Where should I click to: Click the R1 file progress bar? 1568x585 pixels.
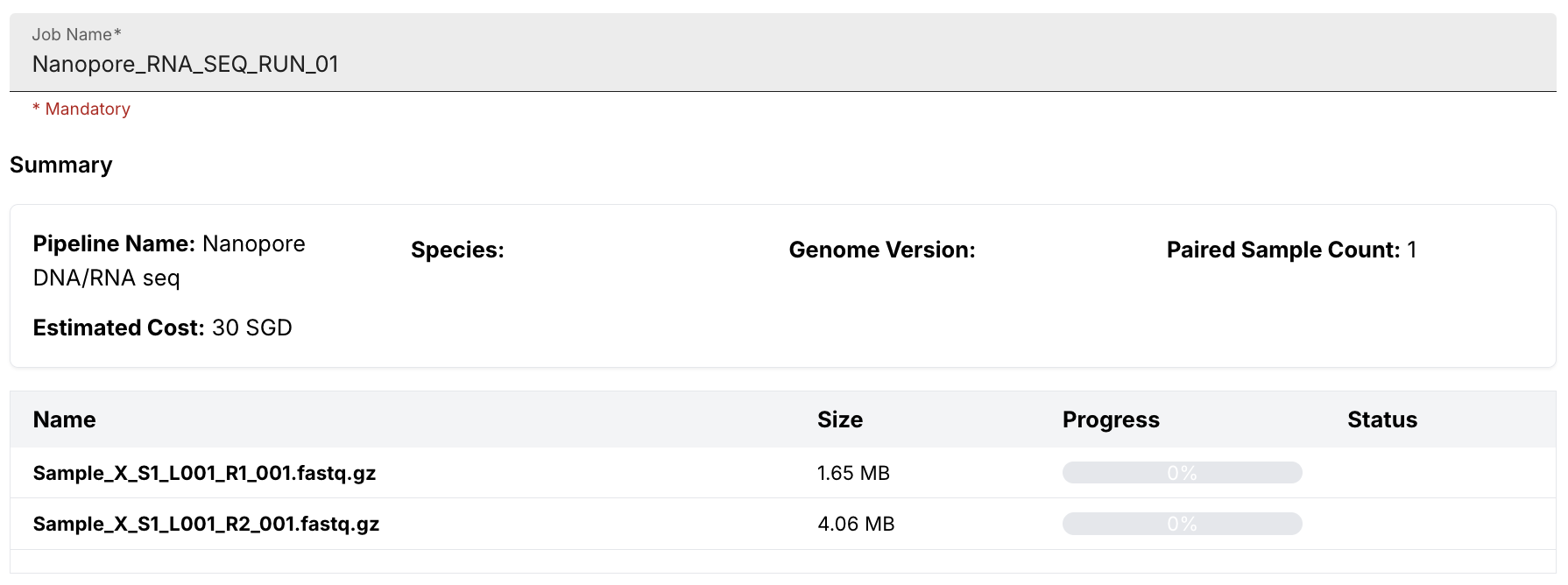pyautogui.click(x=1182, y=473)
